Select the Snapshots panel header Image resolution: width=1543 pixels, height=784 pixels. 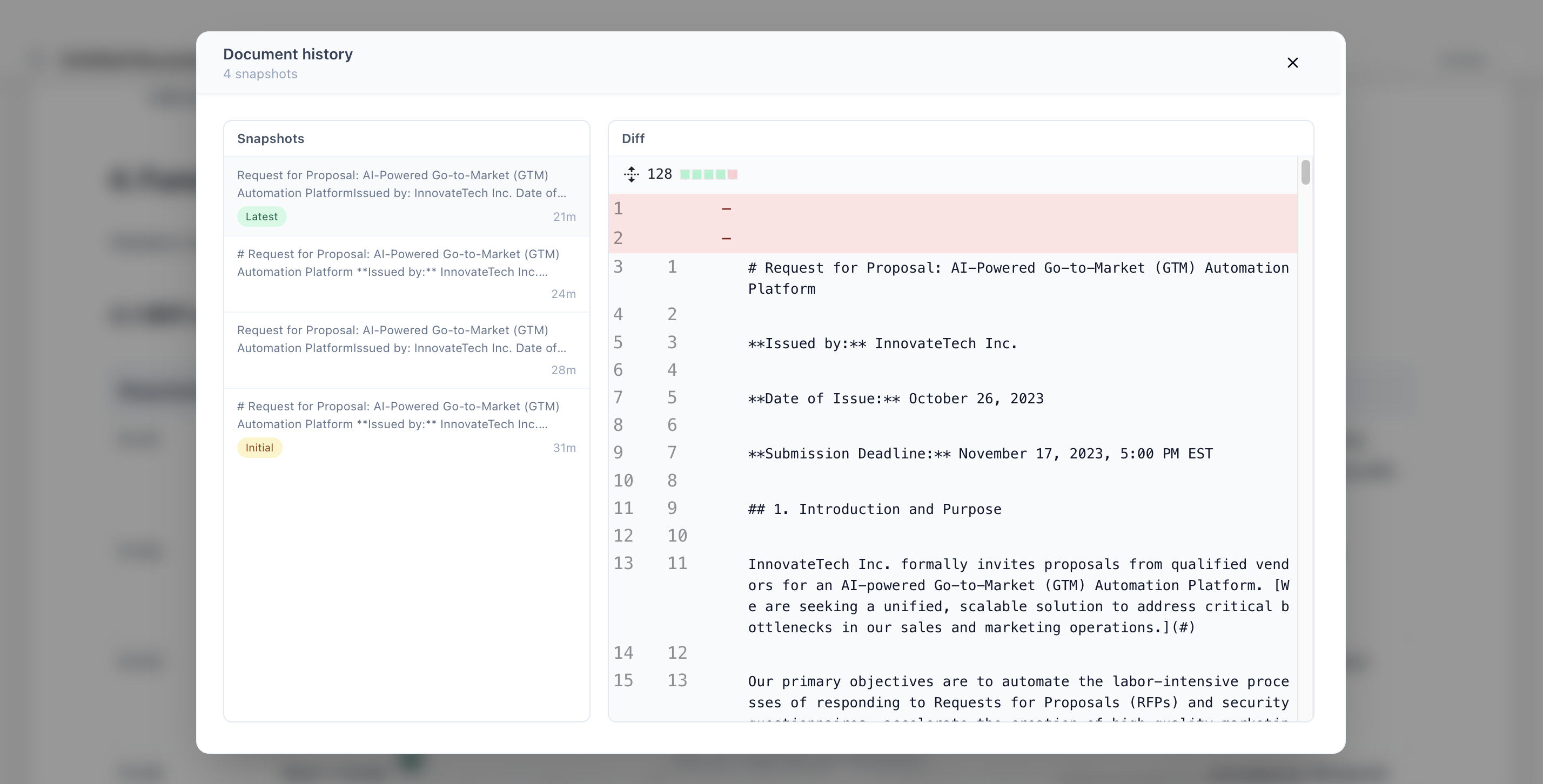(x=271, y=138)
